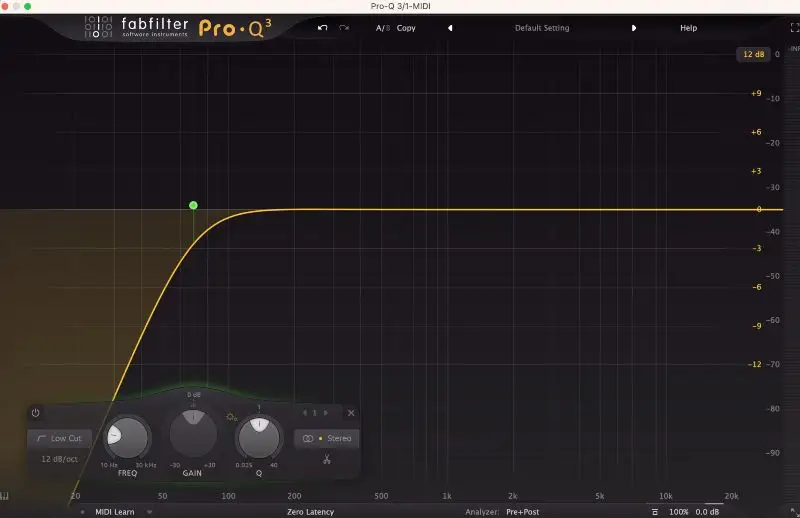Click the resize icon in bottom-right corner

click(792, 511)
